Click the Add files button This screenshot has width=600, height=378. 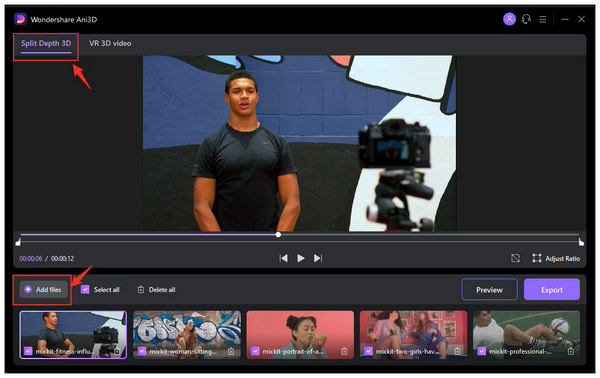[x=44, y=290]
